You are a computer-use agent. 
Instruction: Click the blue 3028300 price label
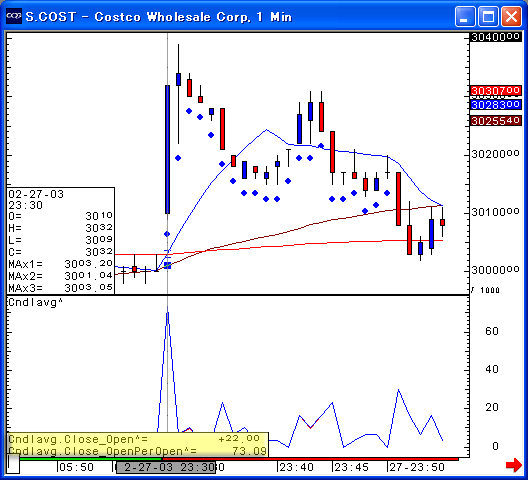click(495, 105)
